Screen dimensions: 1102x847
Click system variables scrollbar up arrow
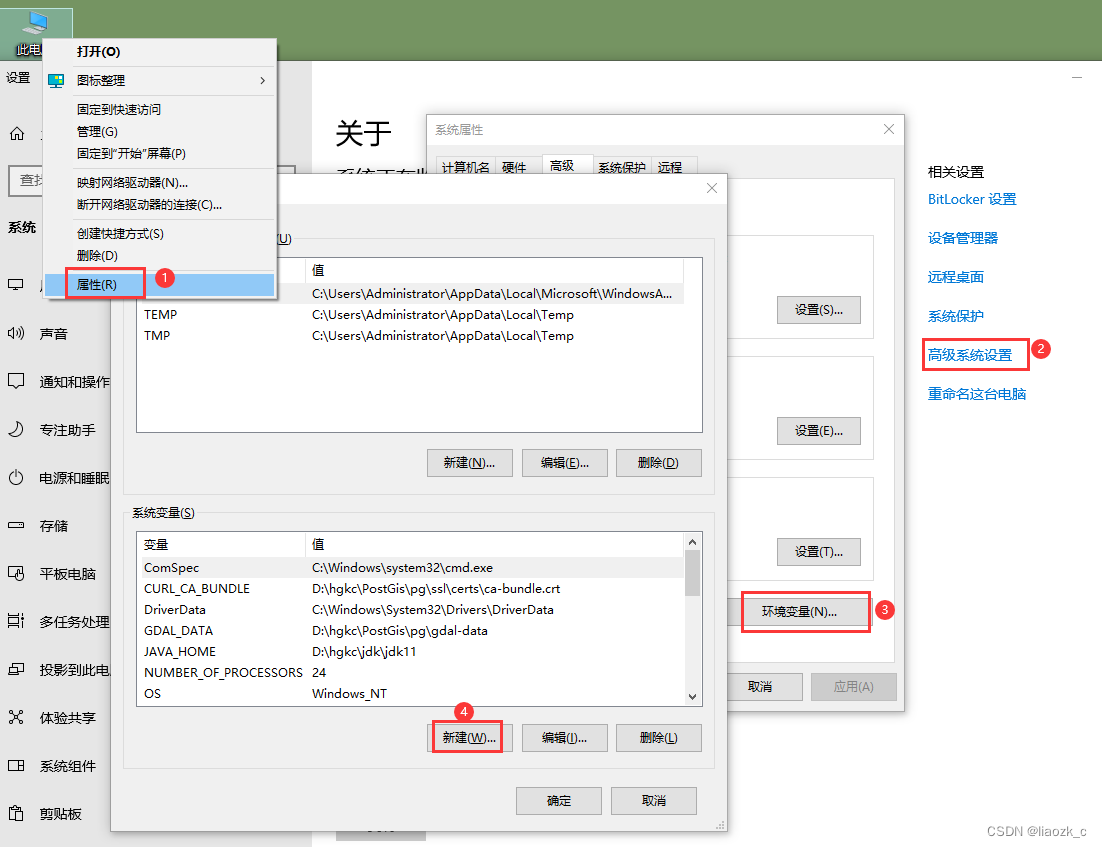(x=692, y=542)
